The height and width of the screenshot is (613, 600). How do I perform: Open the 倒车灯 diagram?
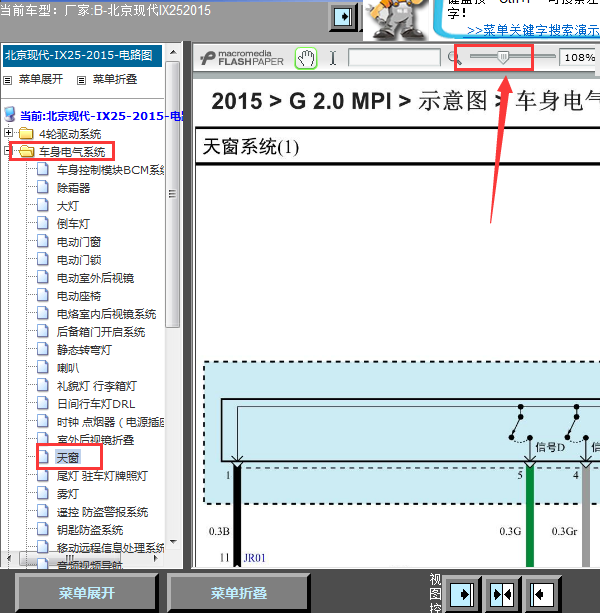pyautogui.click(x=73, y=224)
